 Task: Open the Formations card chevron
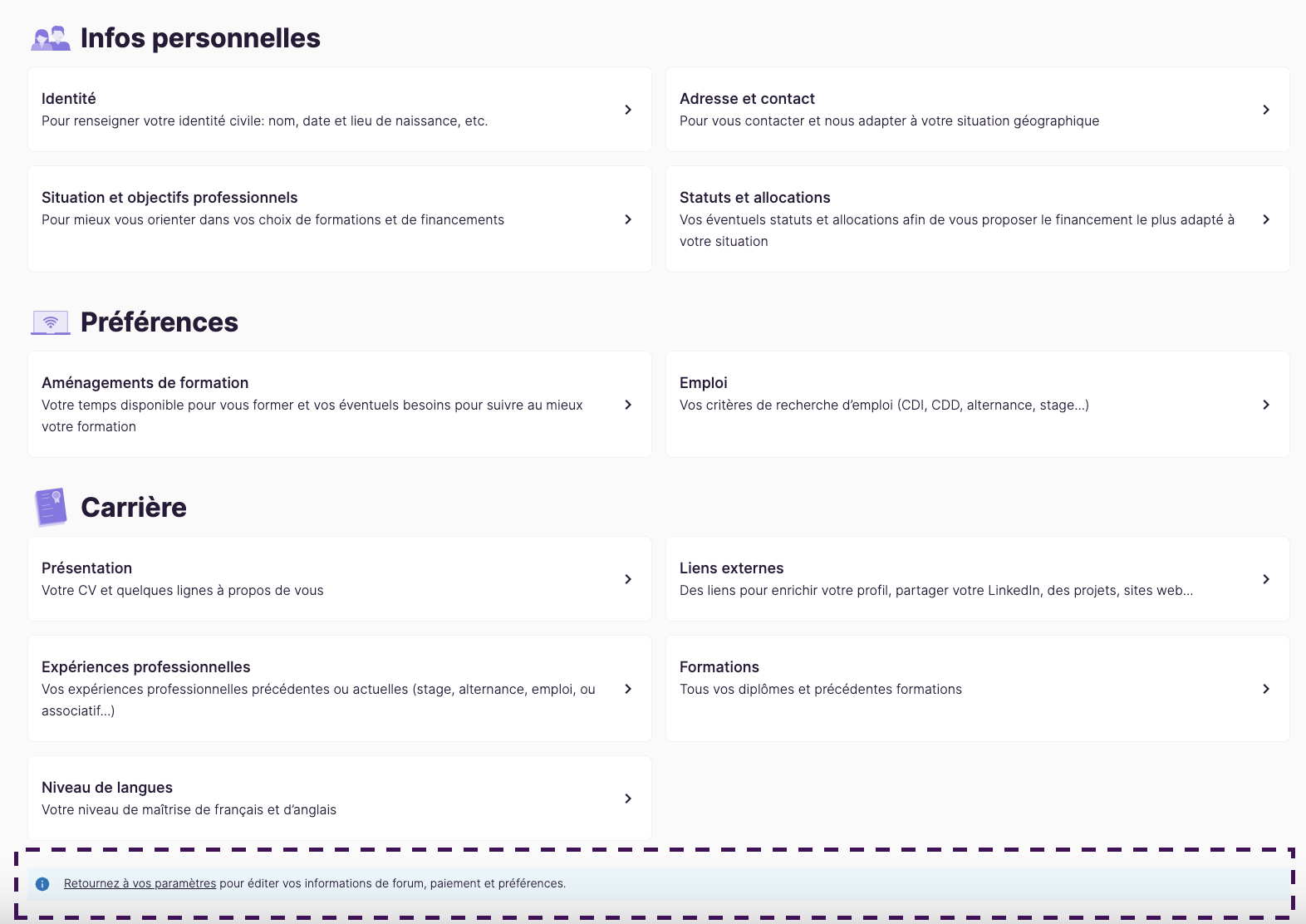[1266, 689]
